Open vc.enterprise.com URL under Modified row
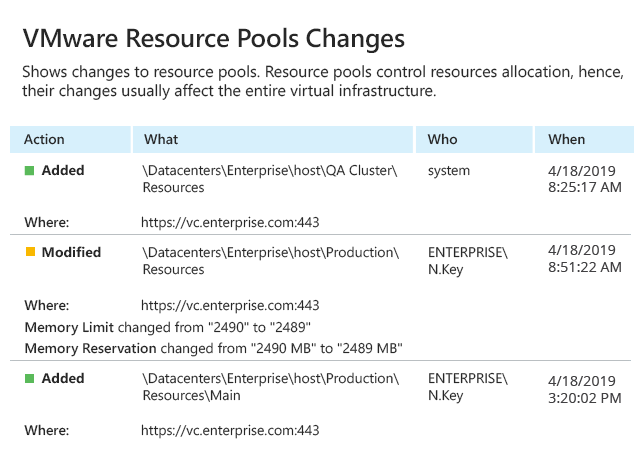 (x=230, y=305)
